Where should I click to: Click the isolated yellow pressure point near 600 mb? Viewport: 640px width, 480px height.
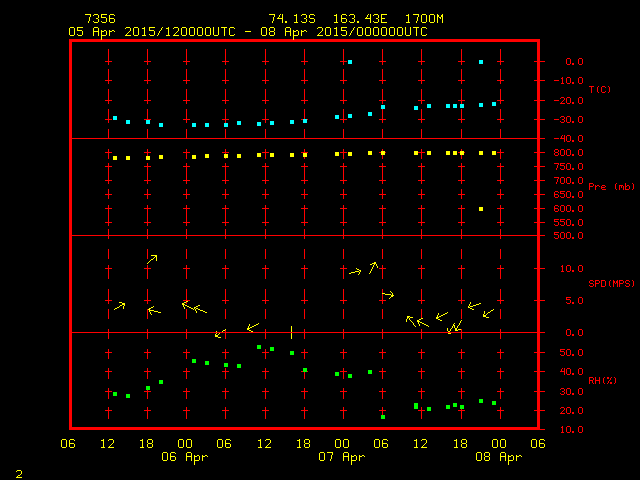click(x=481, y=209)
